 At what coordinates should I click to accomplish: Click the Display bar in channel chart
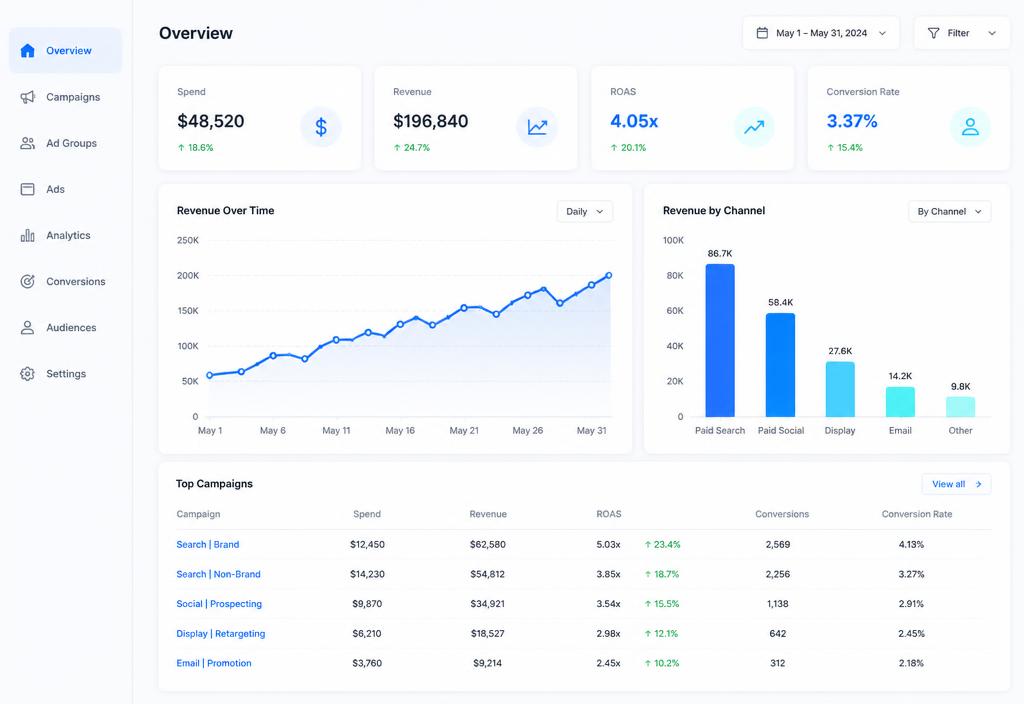click(x=840, y=389)
